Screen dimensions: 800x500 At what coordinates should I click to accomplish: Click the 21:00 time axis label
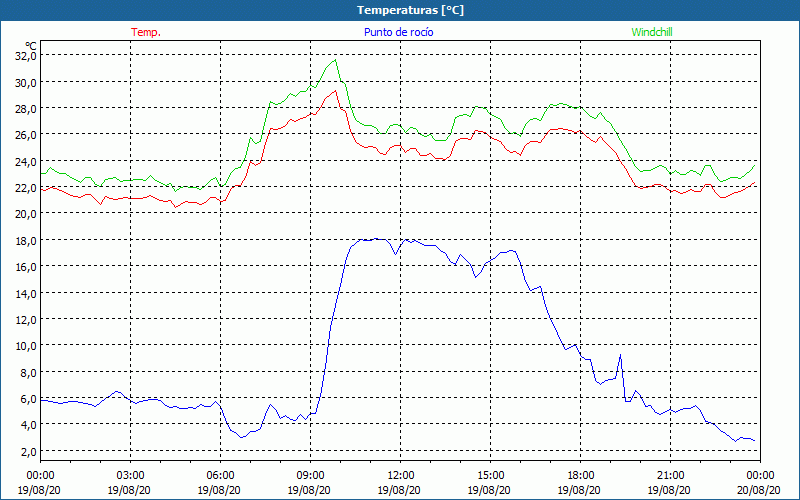(x=670, y=476)
